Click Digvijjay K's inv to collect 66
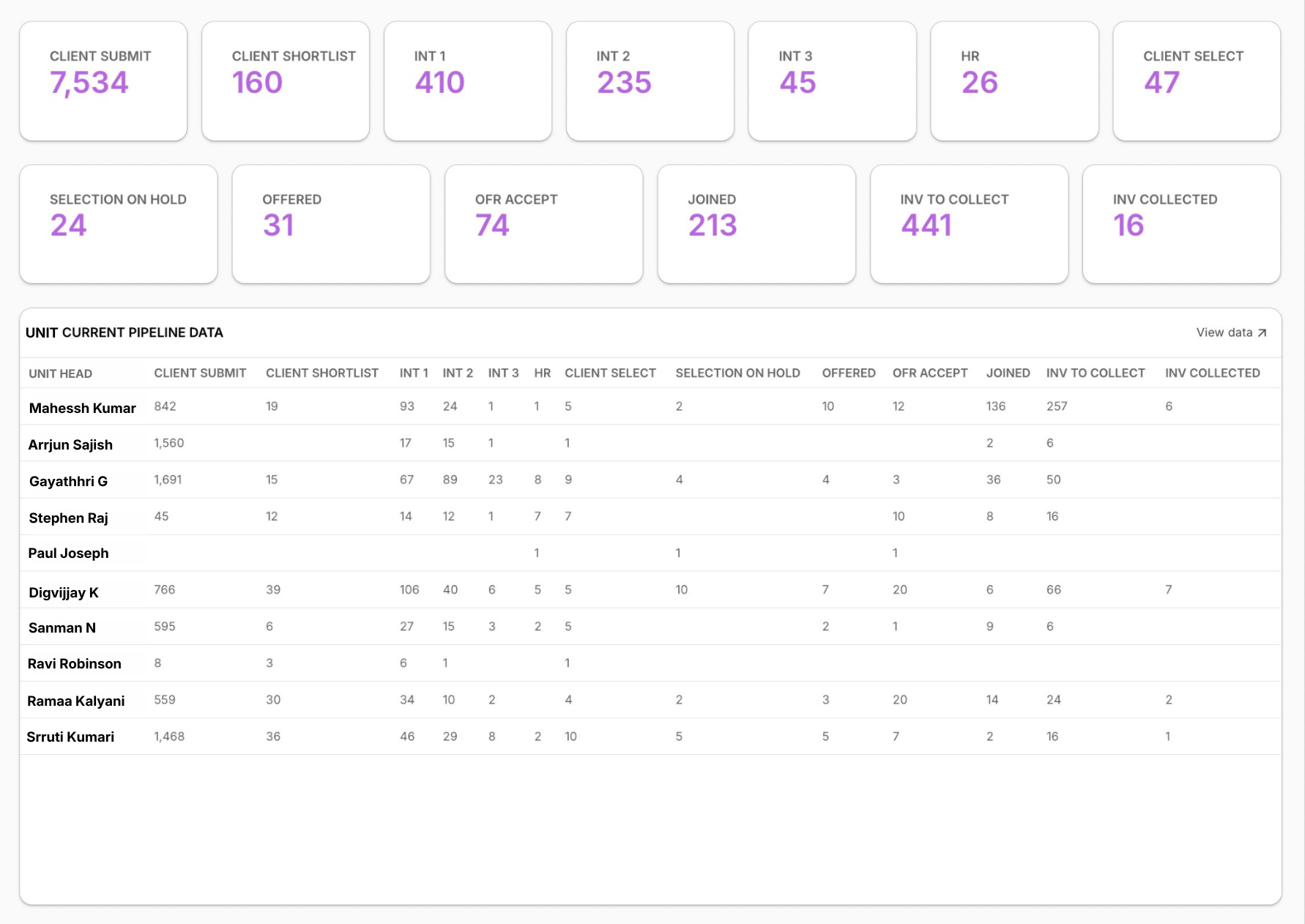This screenshot has width=1305, height=924. point(1054,589)
